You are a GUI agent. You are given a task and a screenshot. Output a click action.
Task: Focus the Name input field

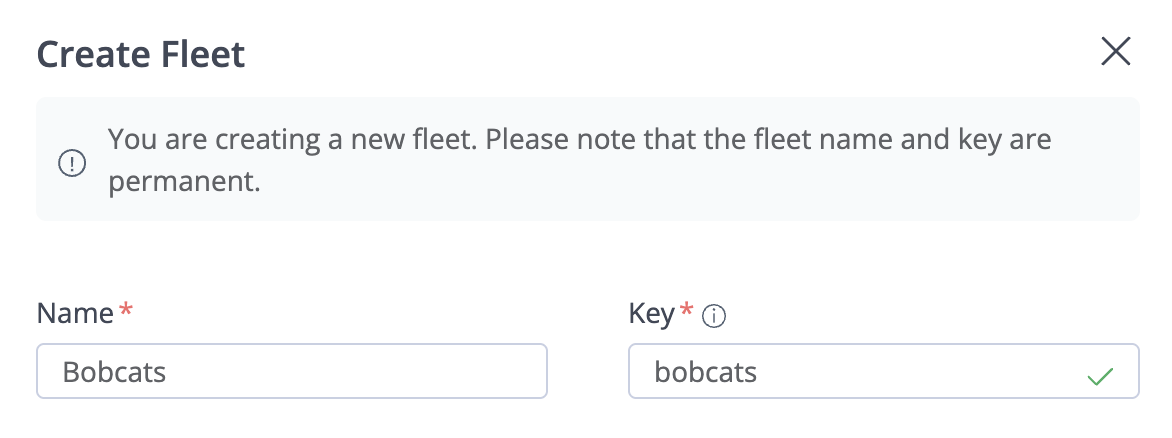coord(291,372)
